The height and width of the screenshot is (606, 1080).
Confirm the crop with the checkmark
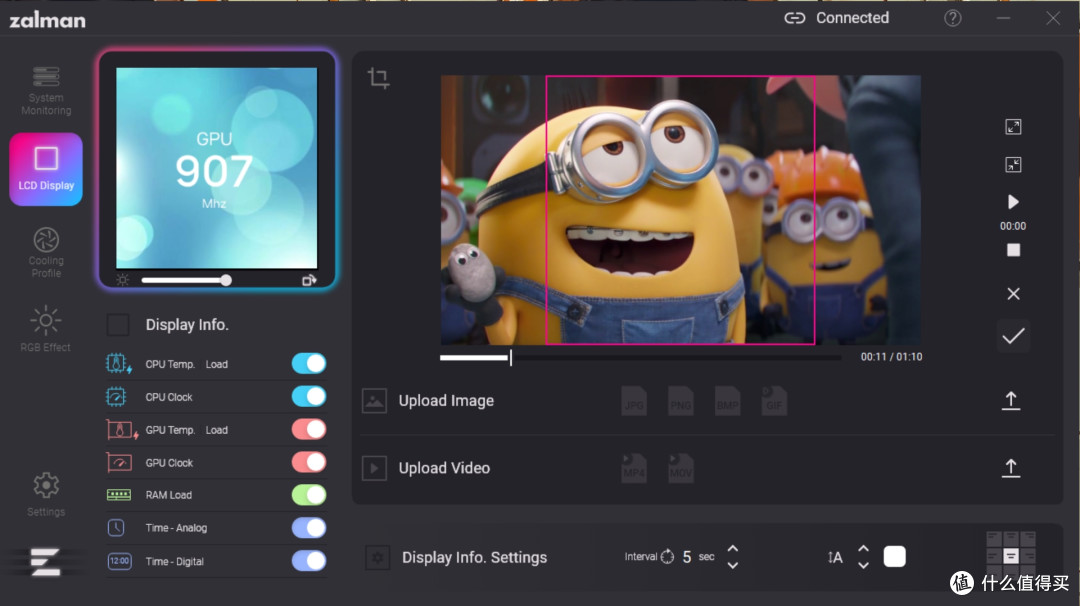point(1013,336)
